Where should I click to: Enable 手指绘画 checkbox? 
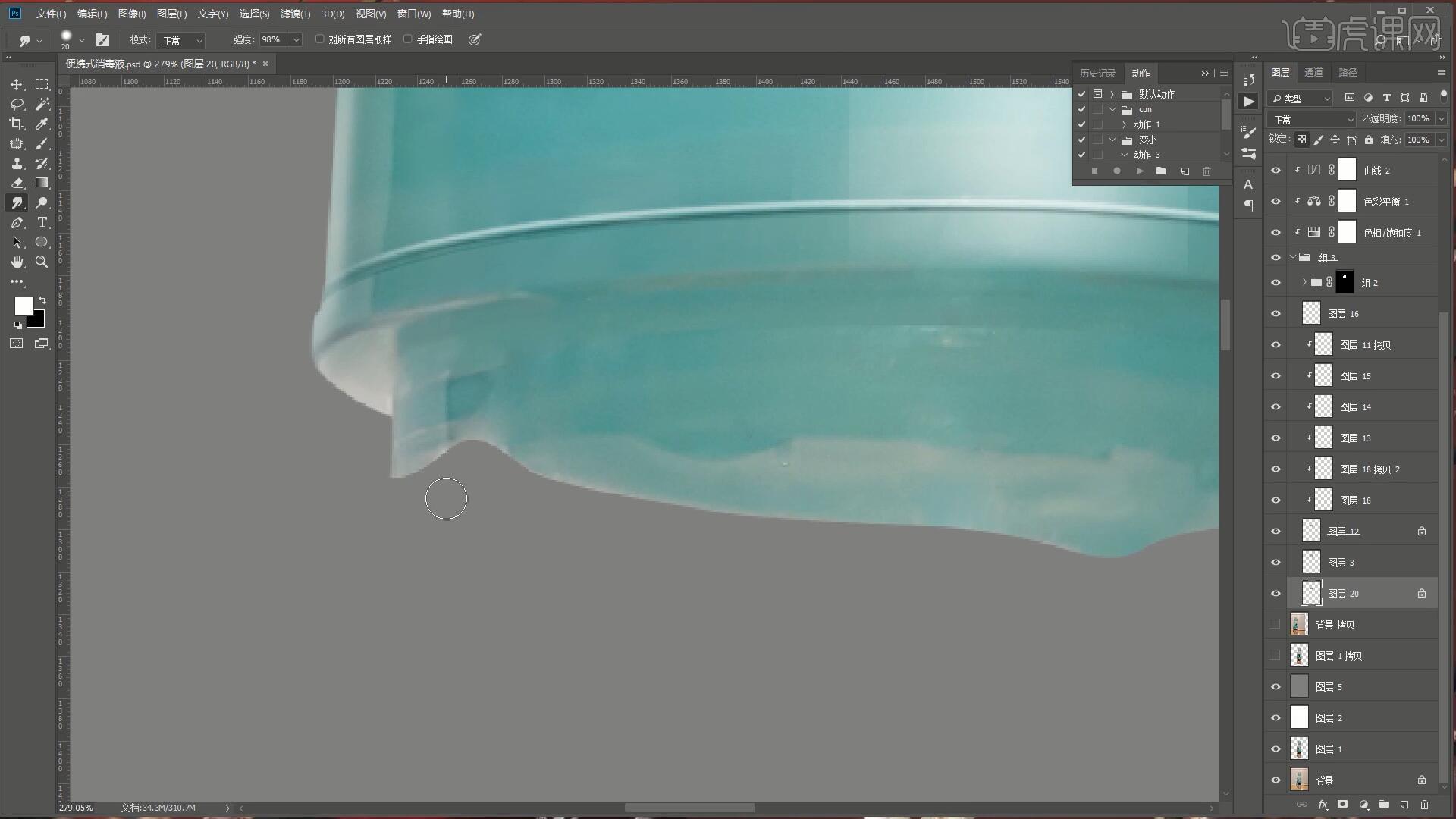408,39
